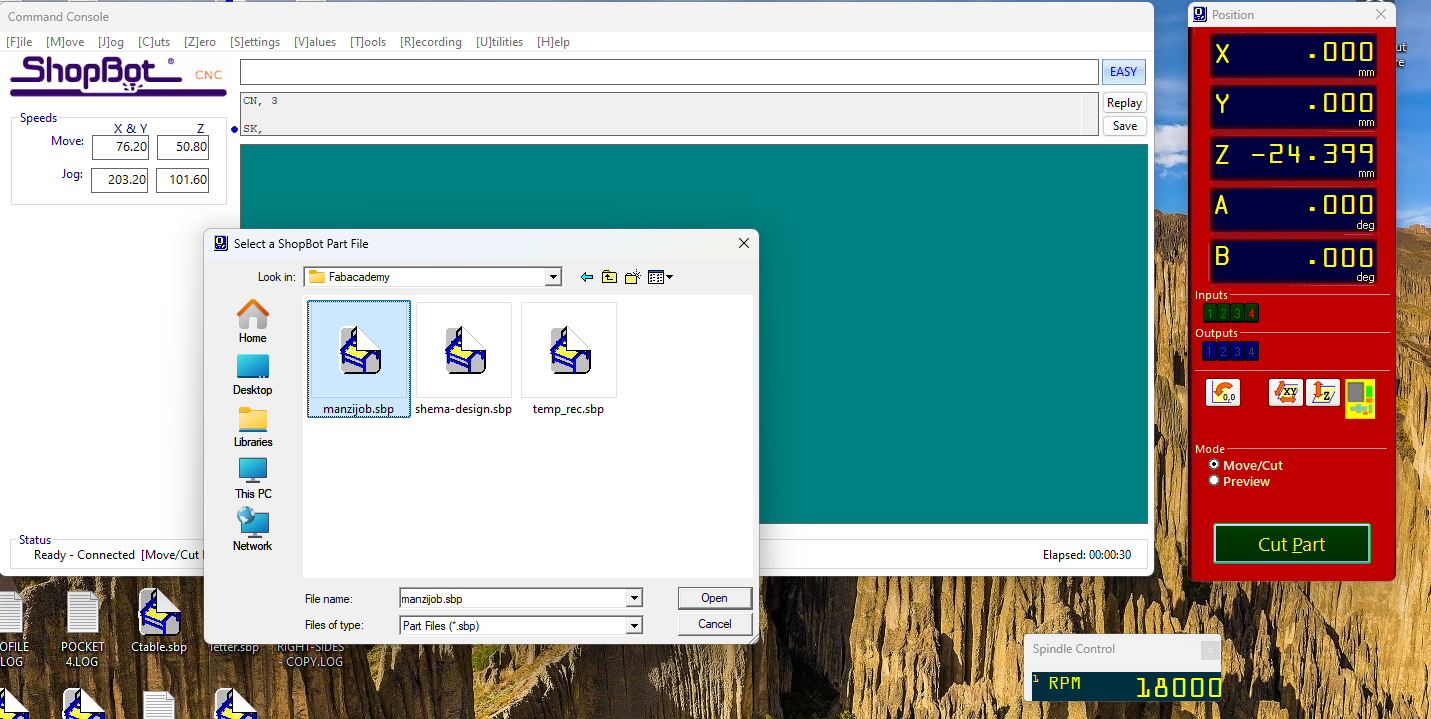The image size is (1431, 719).
Task: Click the Open button in dialog
Action: [x=714, y=598]
